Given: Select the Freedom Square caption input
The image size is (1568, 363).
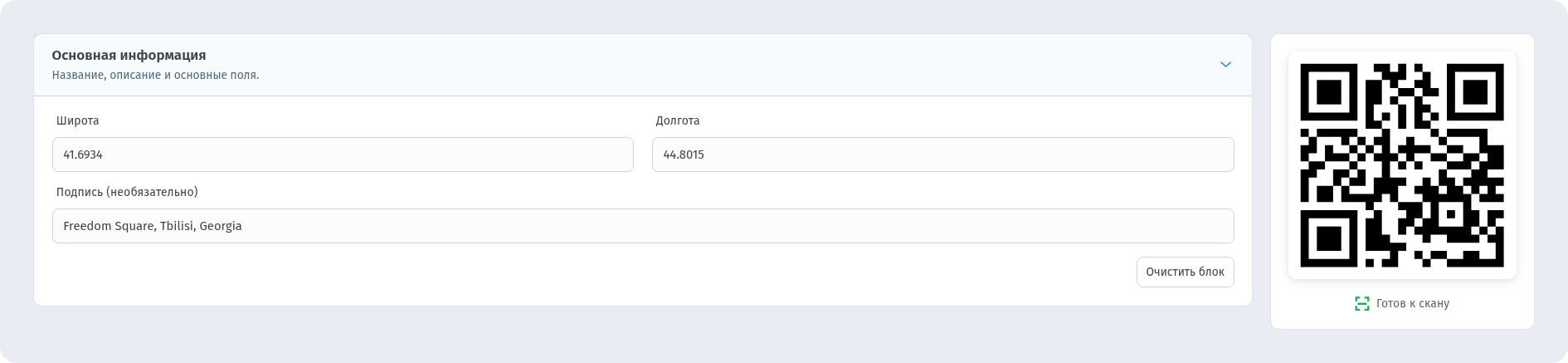Looking at the screenshot, I should (x=643, y=226).
